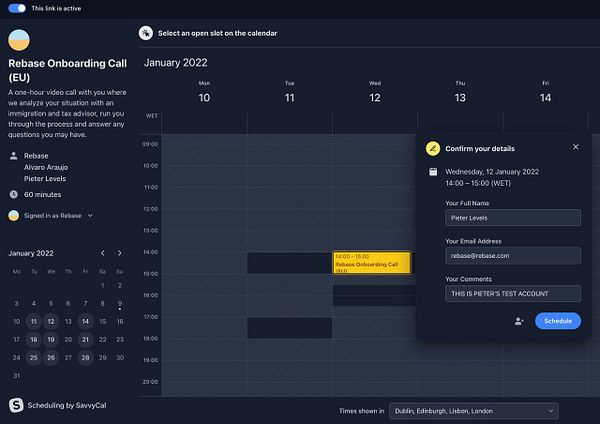Open the 'Scheduling by SavvyCal' link
The width and height of the screenshot is (600, 424).
tap(67, 405)
